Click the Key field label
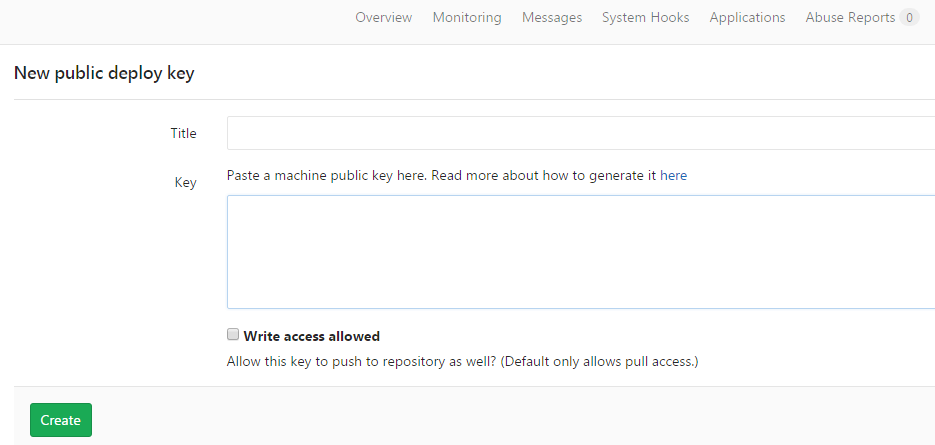The width and height of the screenshot is (935, 445). [x=185, y=183]
